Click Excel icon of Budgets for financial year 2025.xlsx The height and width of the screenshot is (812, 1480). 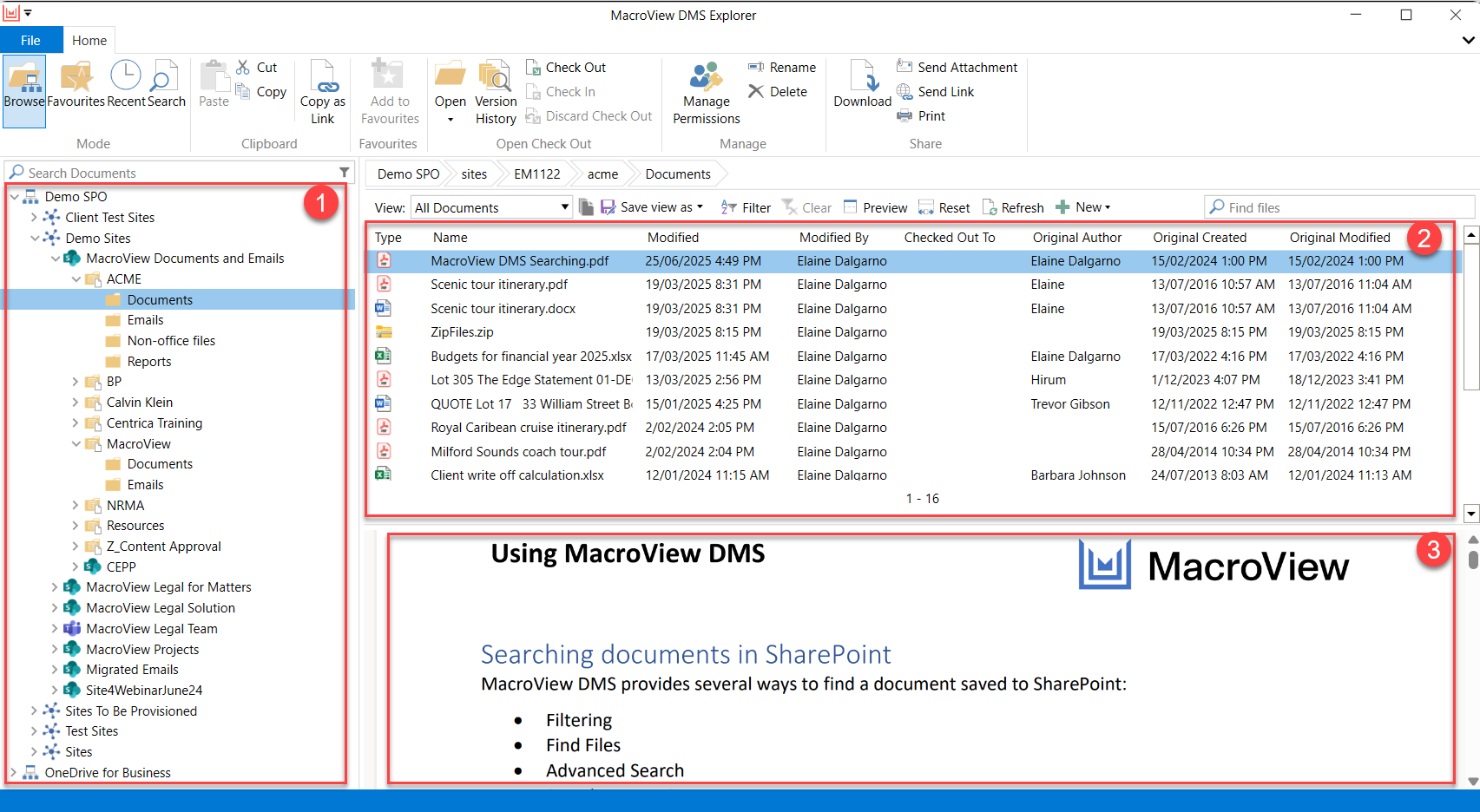click(x=383, y=356)
